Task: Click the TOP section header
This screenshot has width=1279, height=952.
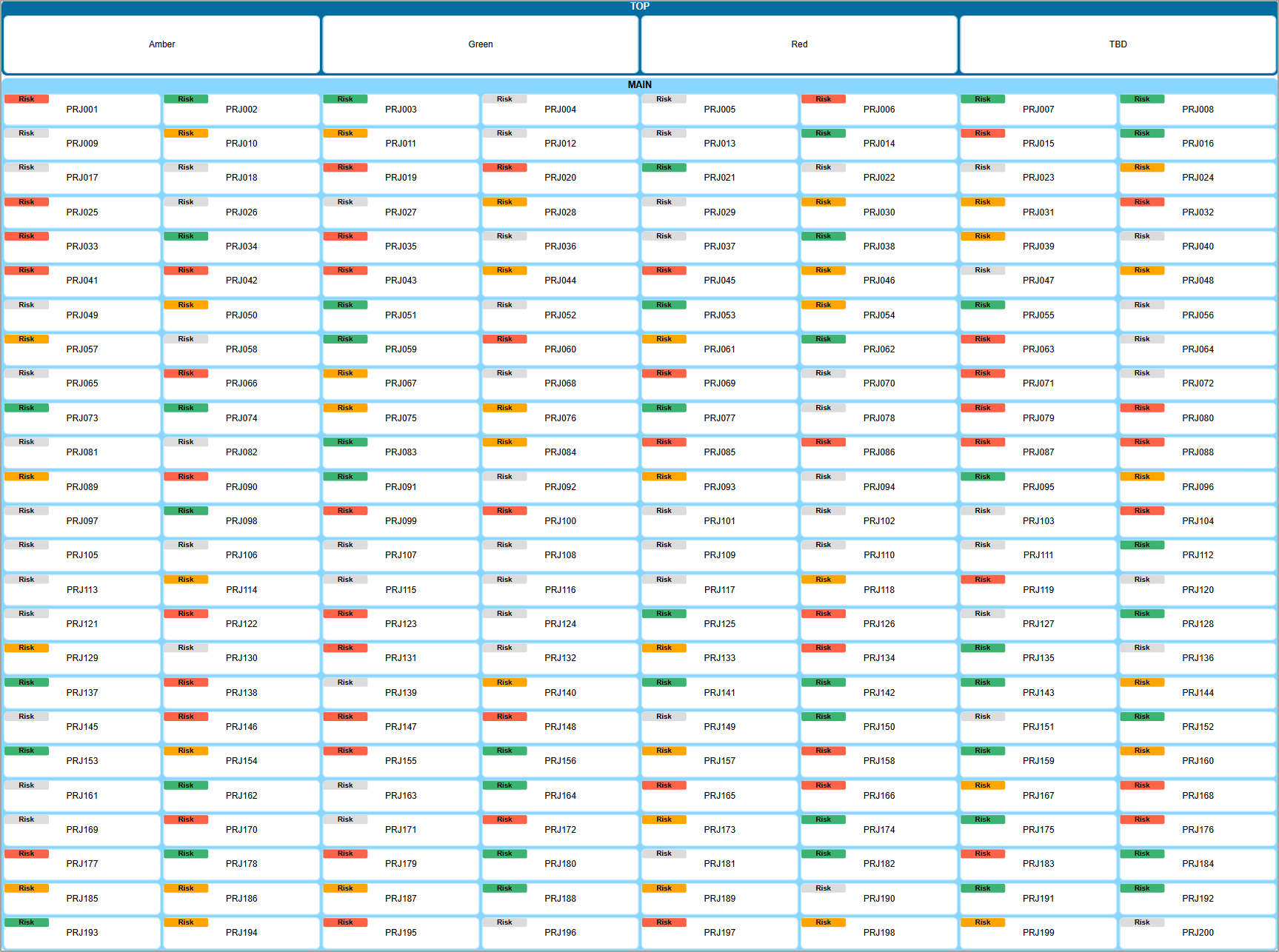Action: 639,6
